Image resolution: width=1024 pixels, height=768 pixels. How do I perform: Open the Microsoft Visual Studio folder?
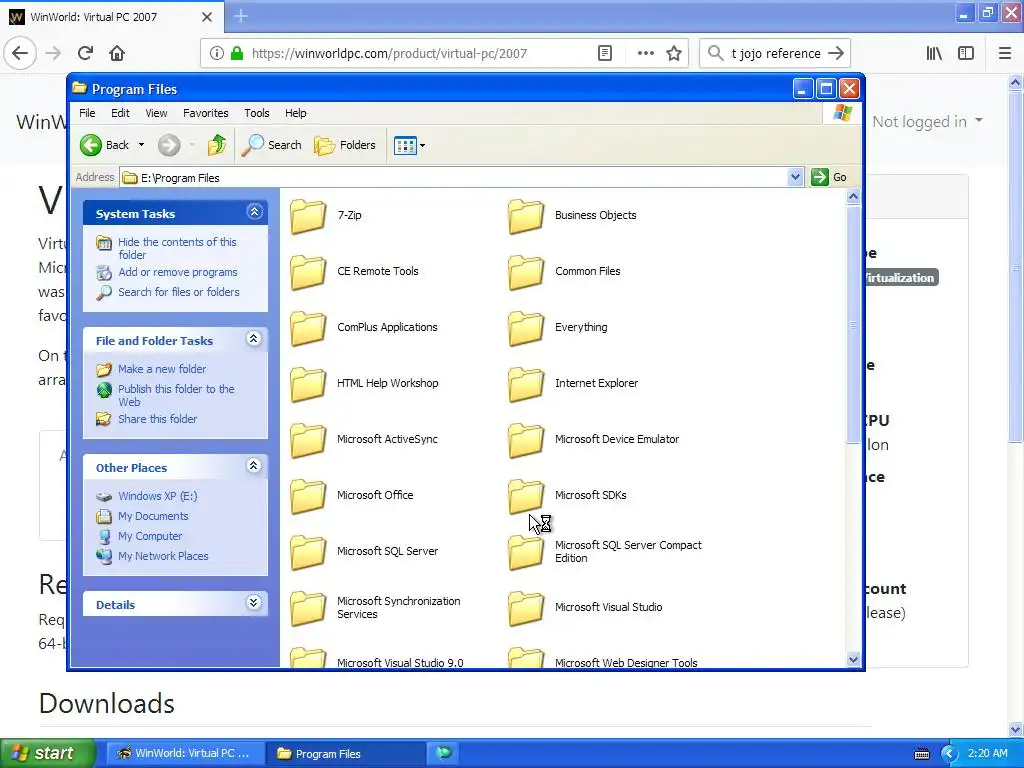click(585, 609)
